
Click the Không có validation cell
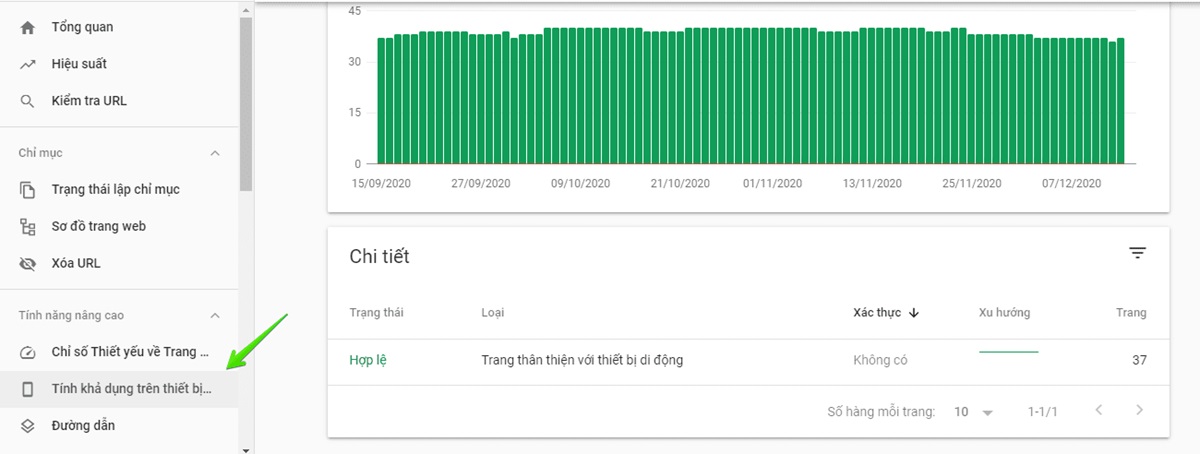pyautogui.click(x=880, y=360)
